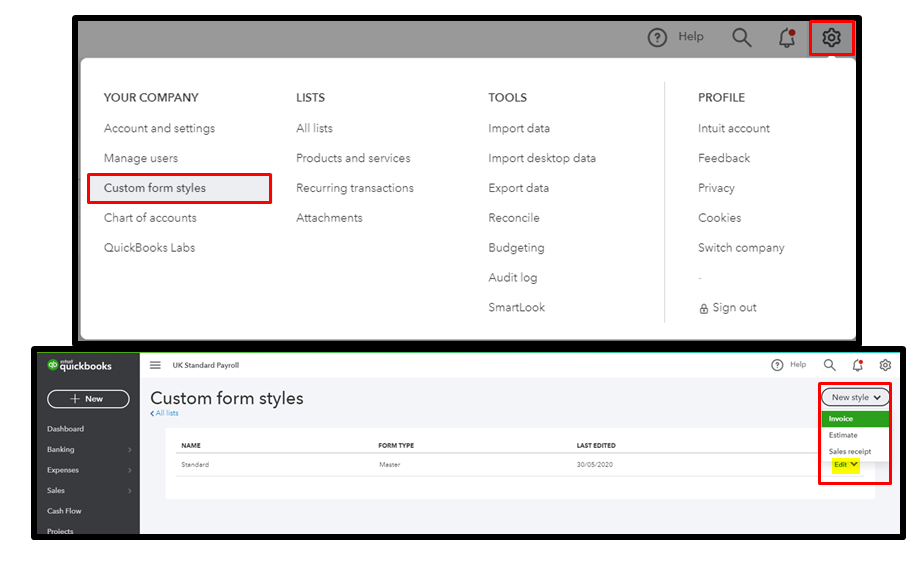Open Cash Flow in the sidebar
This screenshot has height=574, width=916.
pos(64,511)
